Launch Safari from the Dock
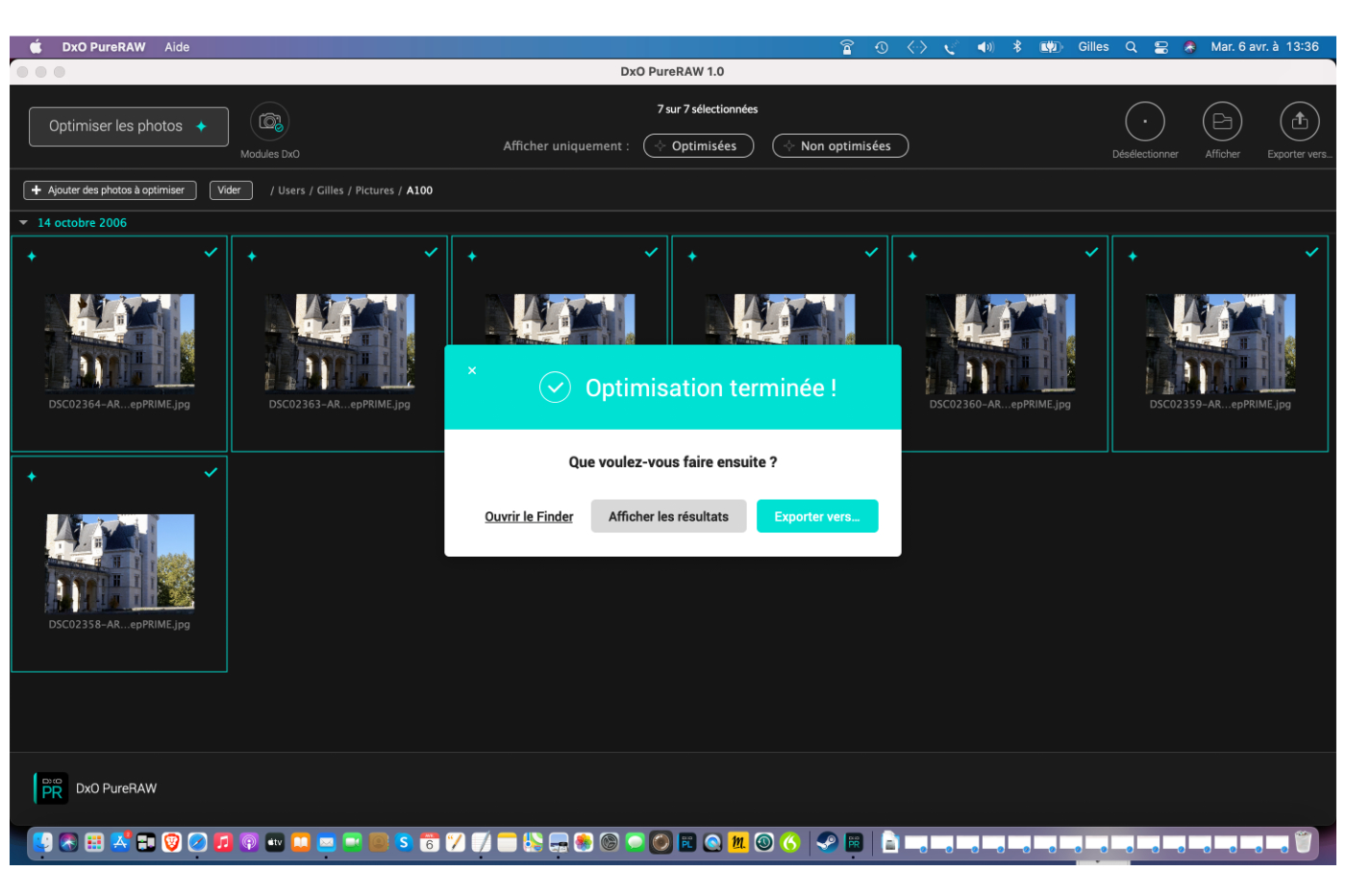 coord(197,842)
